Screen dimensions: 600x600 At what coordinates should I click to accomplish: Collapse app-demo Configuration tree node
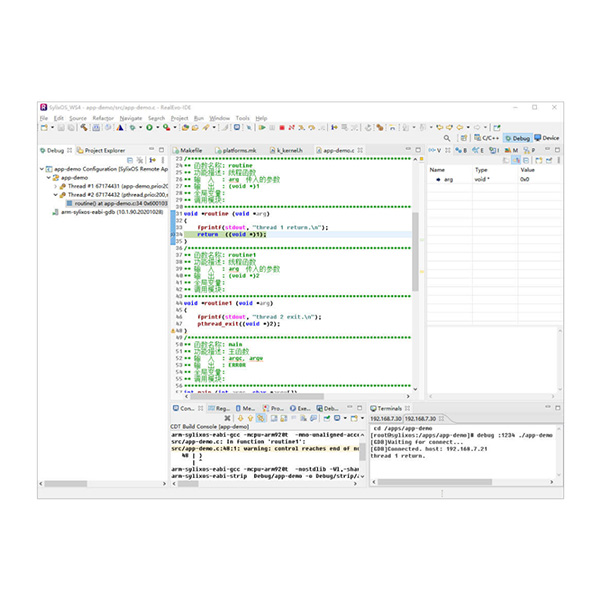pos(45,170)
